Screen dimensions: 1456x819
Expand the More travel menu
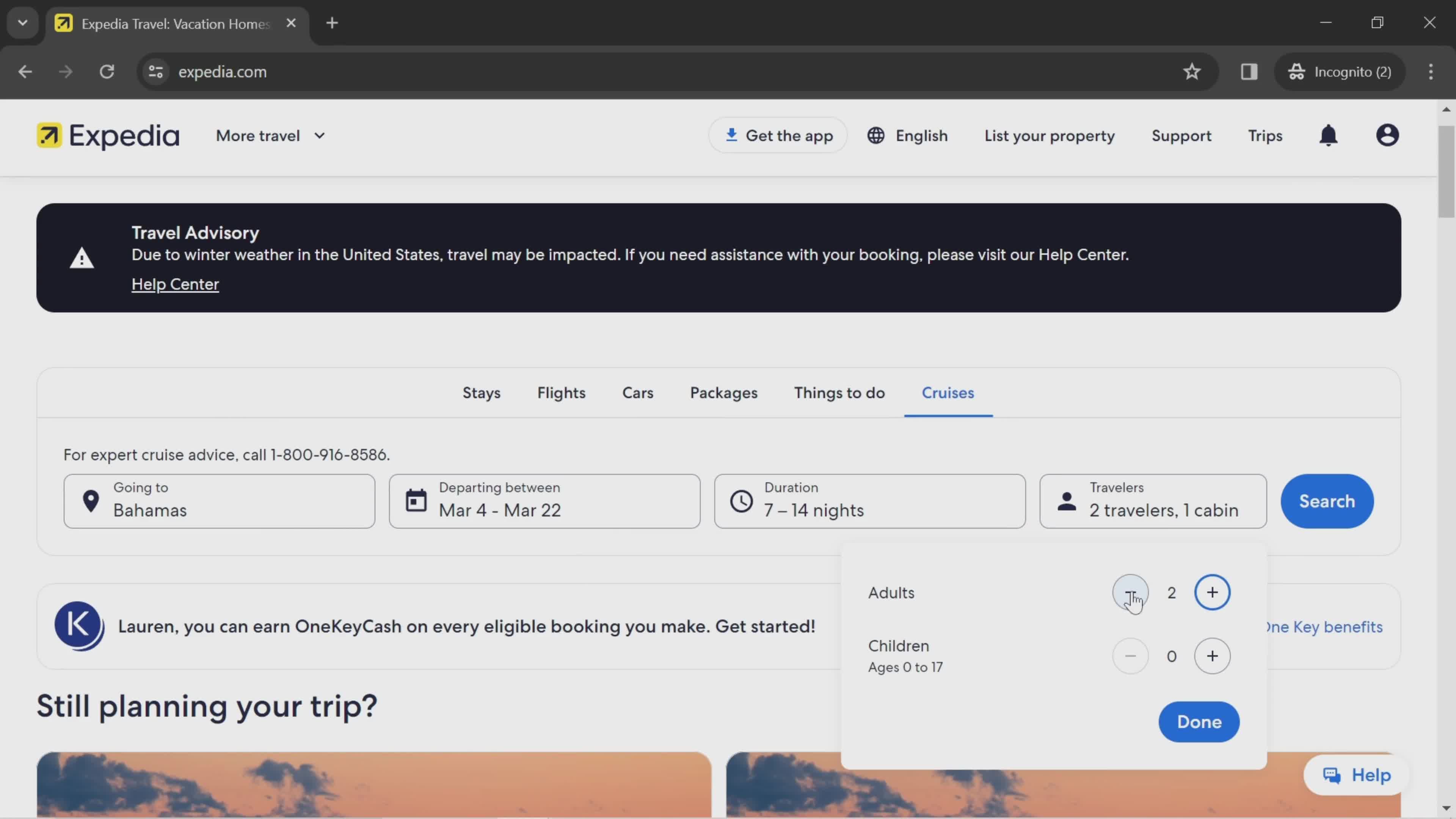pyautogui.click(x=271, y=136)
